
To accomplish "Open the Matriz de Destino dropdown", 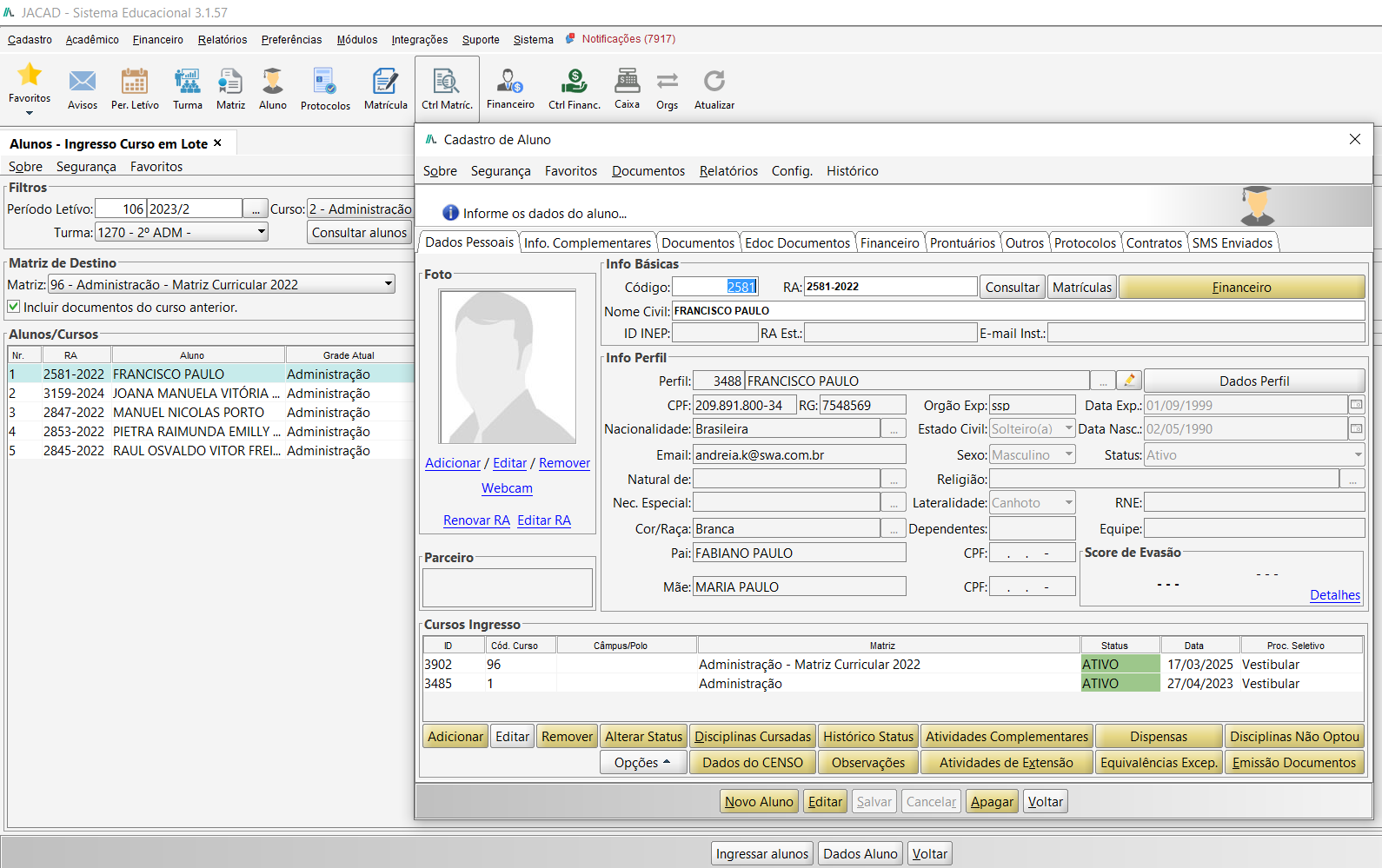I will pyautogui.click(x=389, y=284).
